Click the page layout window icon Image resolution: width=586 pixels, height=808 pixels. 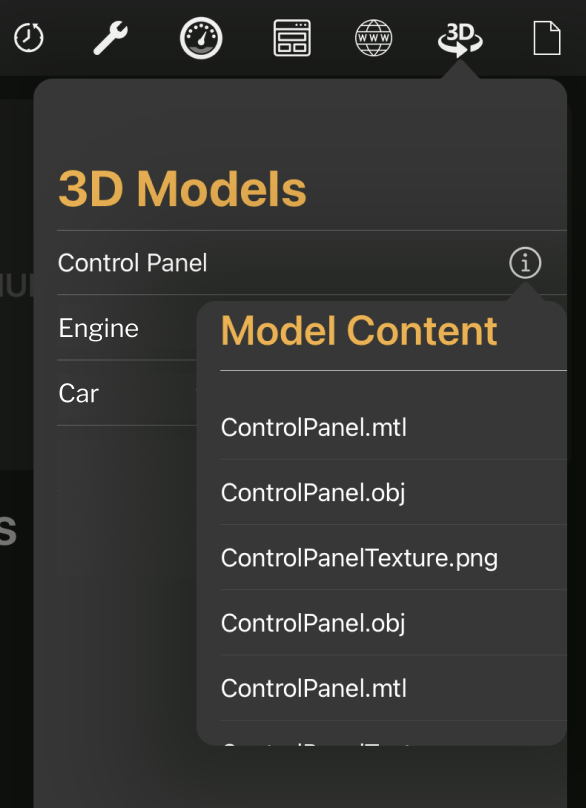click(292, 38)
